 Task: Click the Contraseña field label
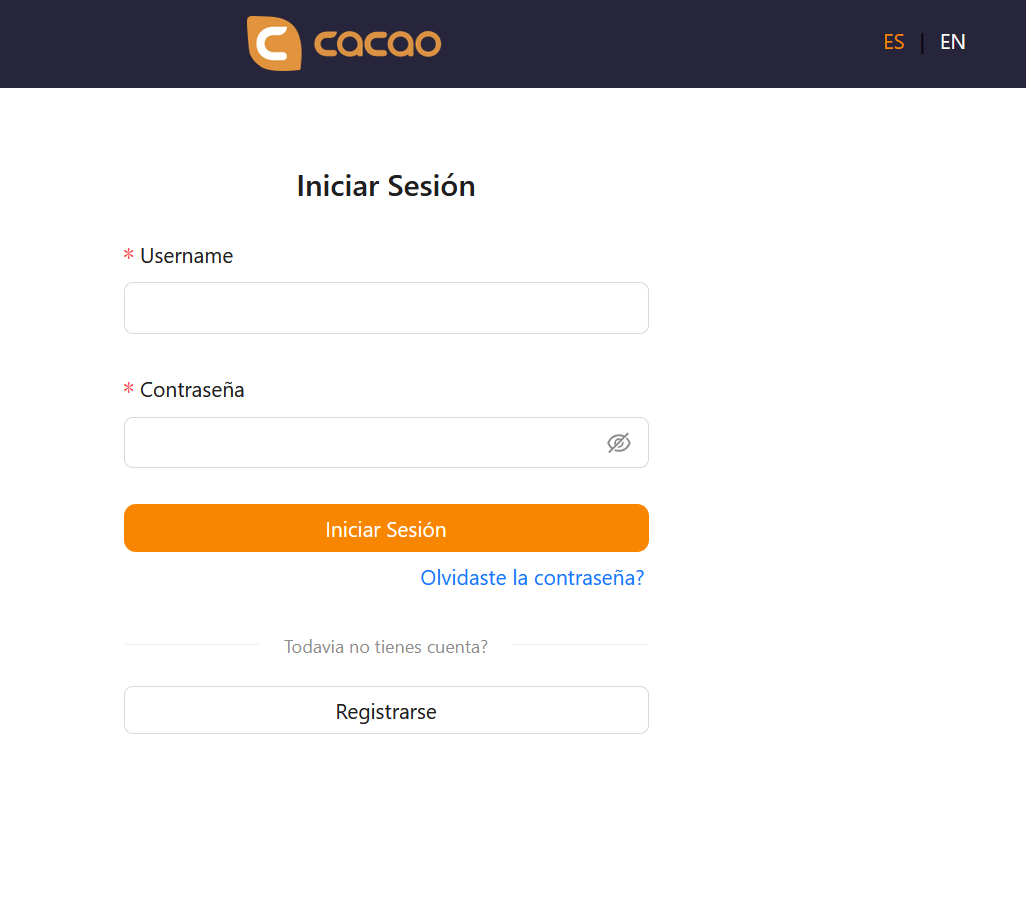point(192,390)
